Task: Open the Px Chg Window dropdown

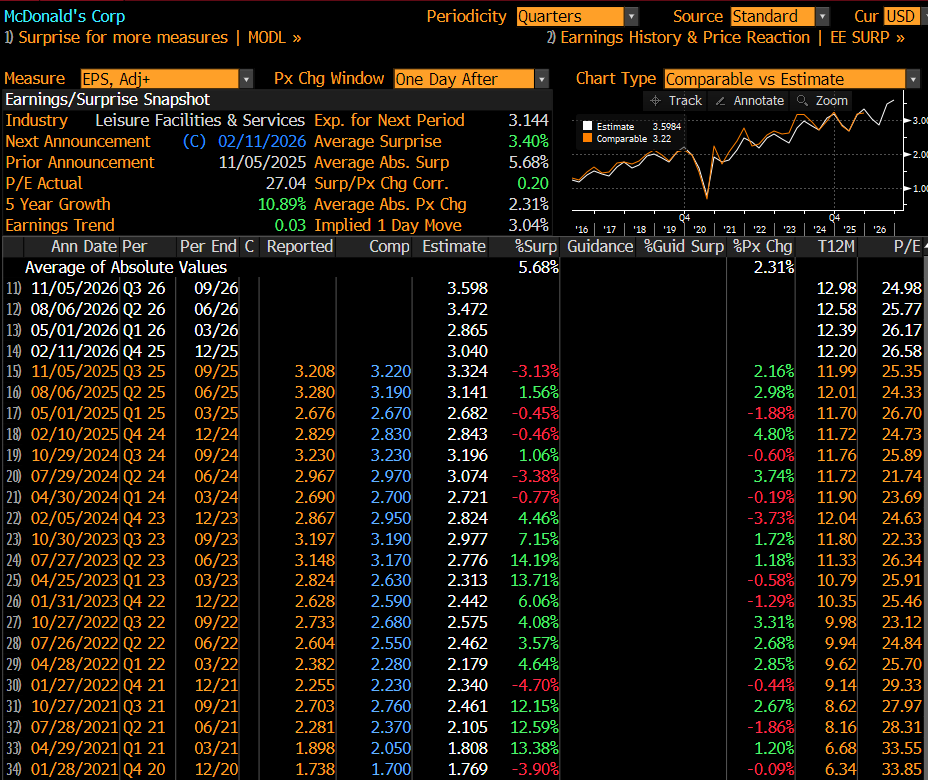Action: pos(542,79)
